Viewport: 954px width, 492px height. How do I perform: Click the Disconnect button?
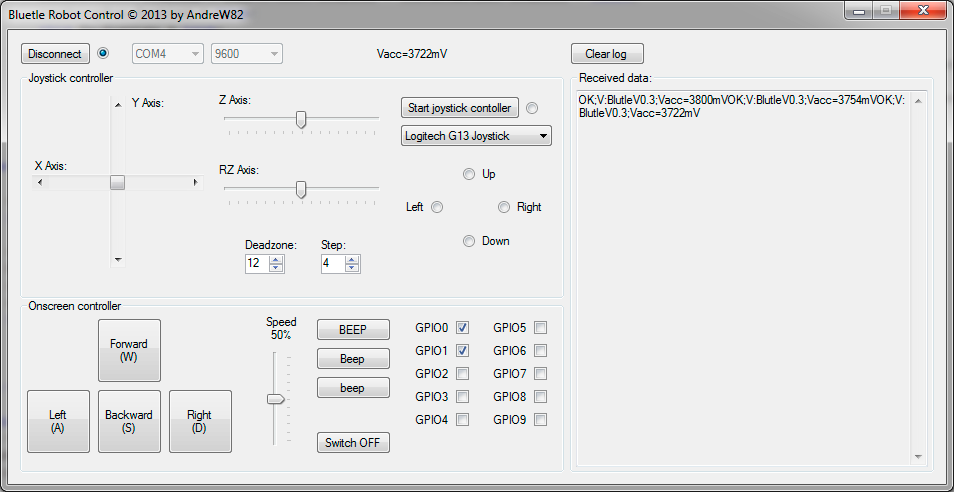pos(55,54)
